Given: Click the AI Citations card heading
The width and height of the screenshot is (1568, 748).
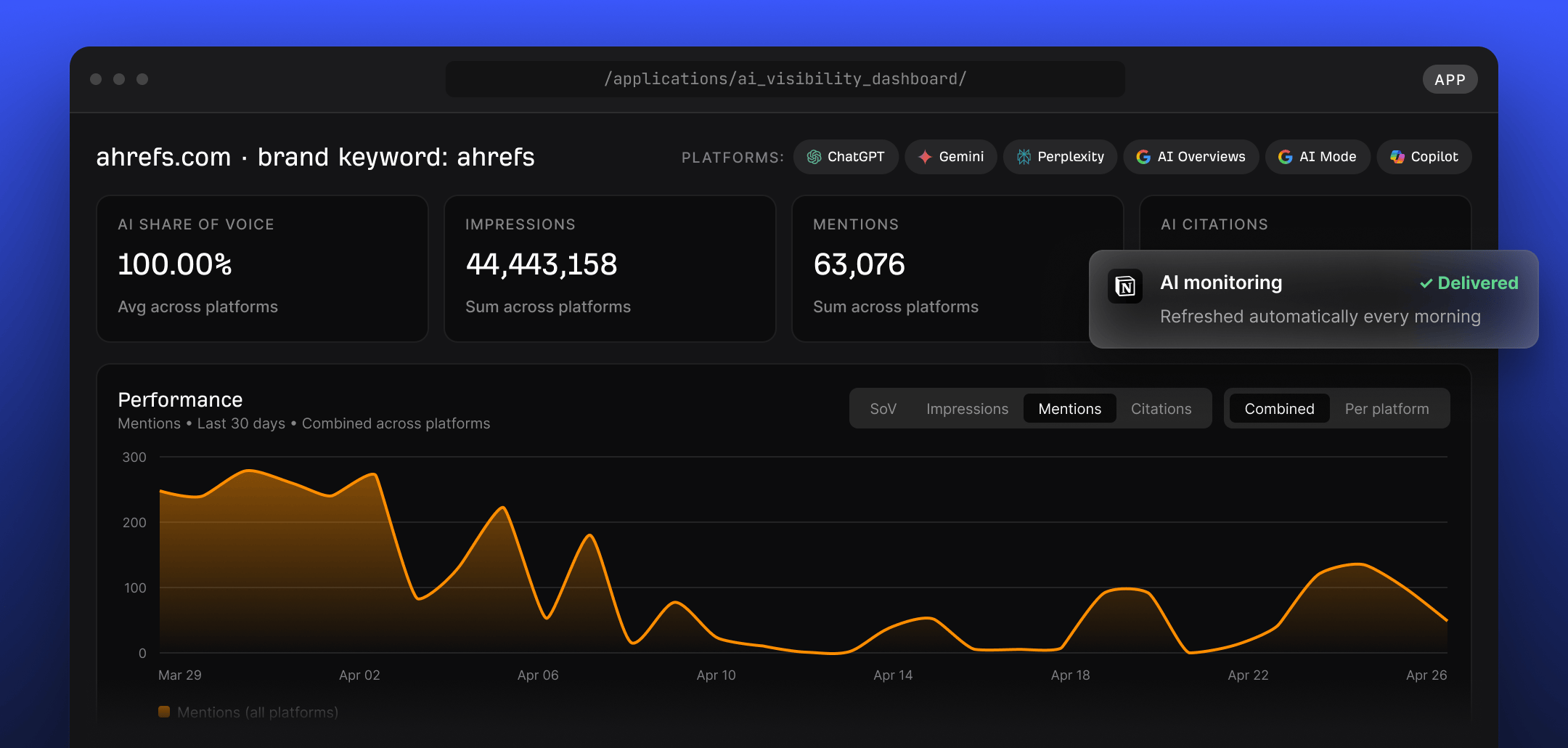Looking at the screenshot, I should (1214, 224).
